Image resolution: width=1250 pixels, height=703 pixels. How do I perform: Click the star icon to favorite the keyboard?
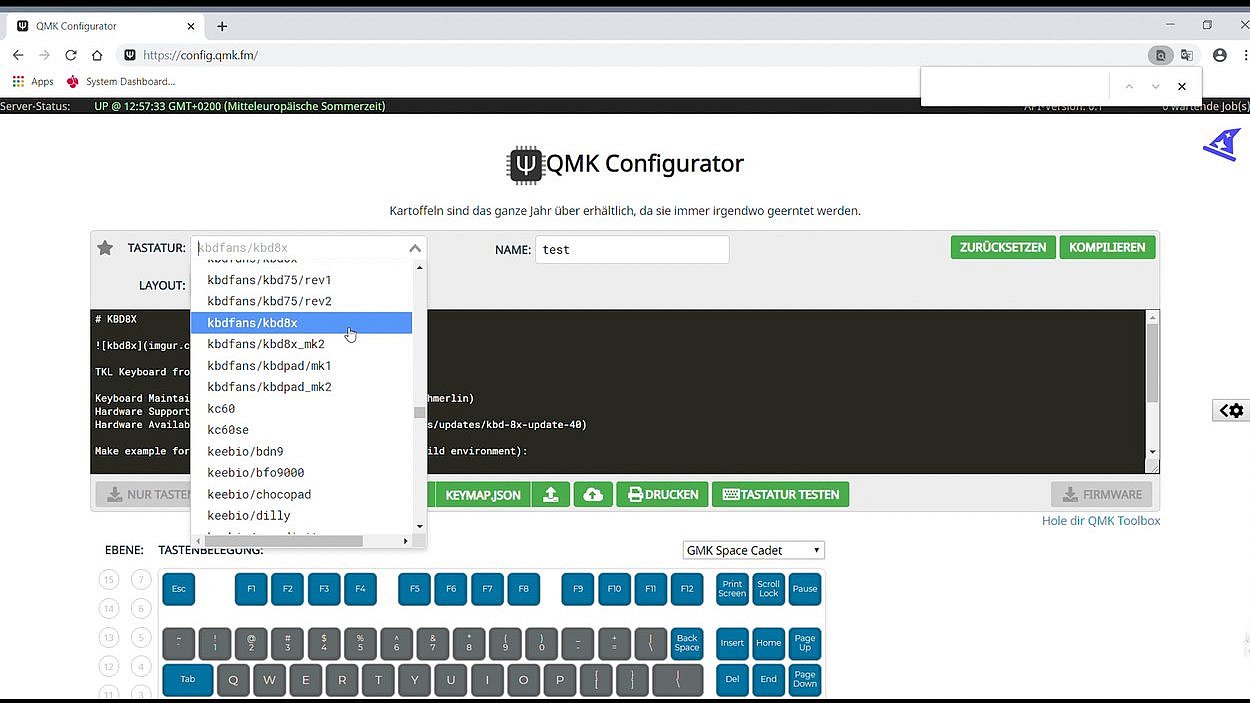(x=105, y=246)
